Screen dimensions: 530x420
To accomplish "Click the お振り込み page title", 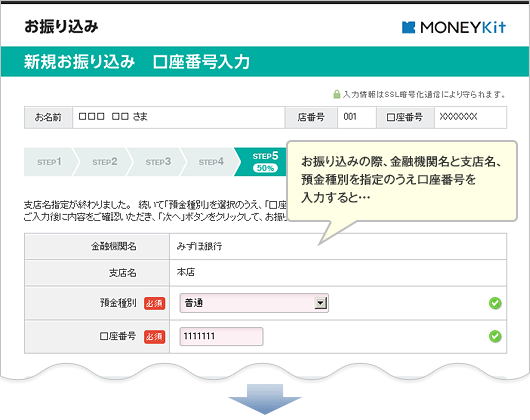I will tap(61, 26).
